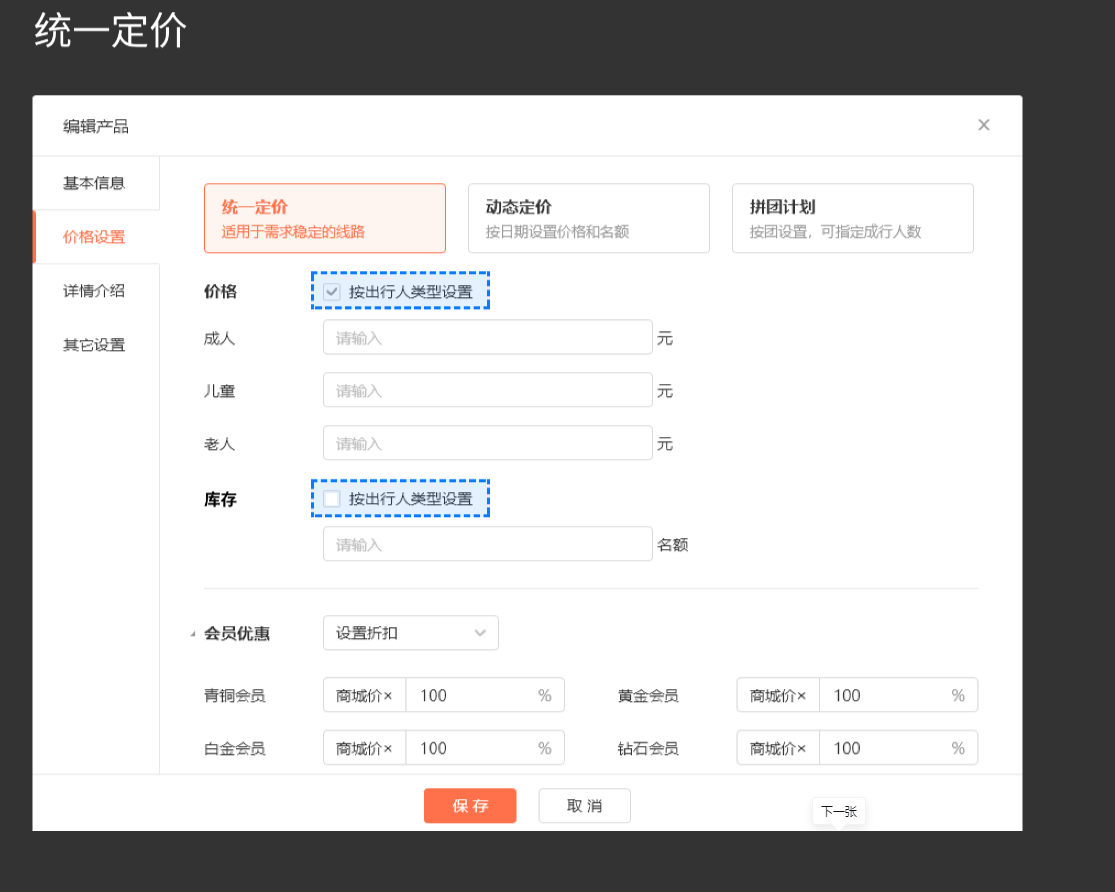Image resolution: width=1115 pixels, height=892 pixels.
Task: Go to 其它设置 side tab
Action: (96, 345)
